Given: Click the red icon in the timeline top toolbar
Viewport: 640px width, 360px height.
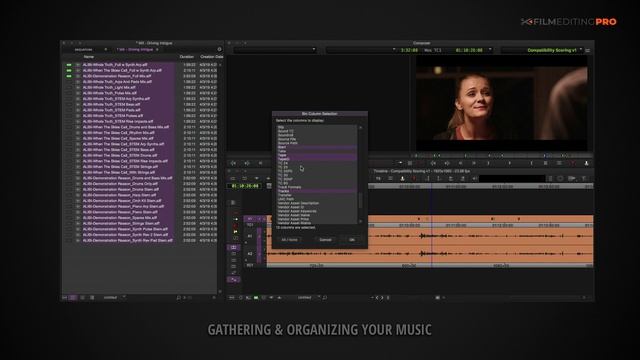Looking at the screenshot, I should (x=414, y=178).
